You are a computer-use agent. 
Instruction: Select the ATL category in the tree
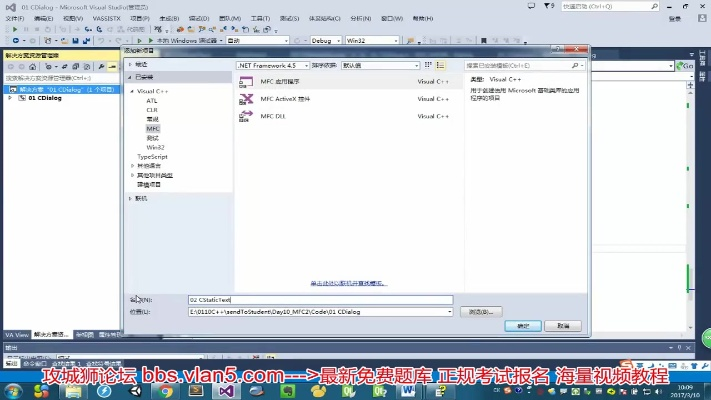pyautogui.click(x=152, y=101)
